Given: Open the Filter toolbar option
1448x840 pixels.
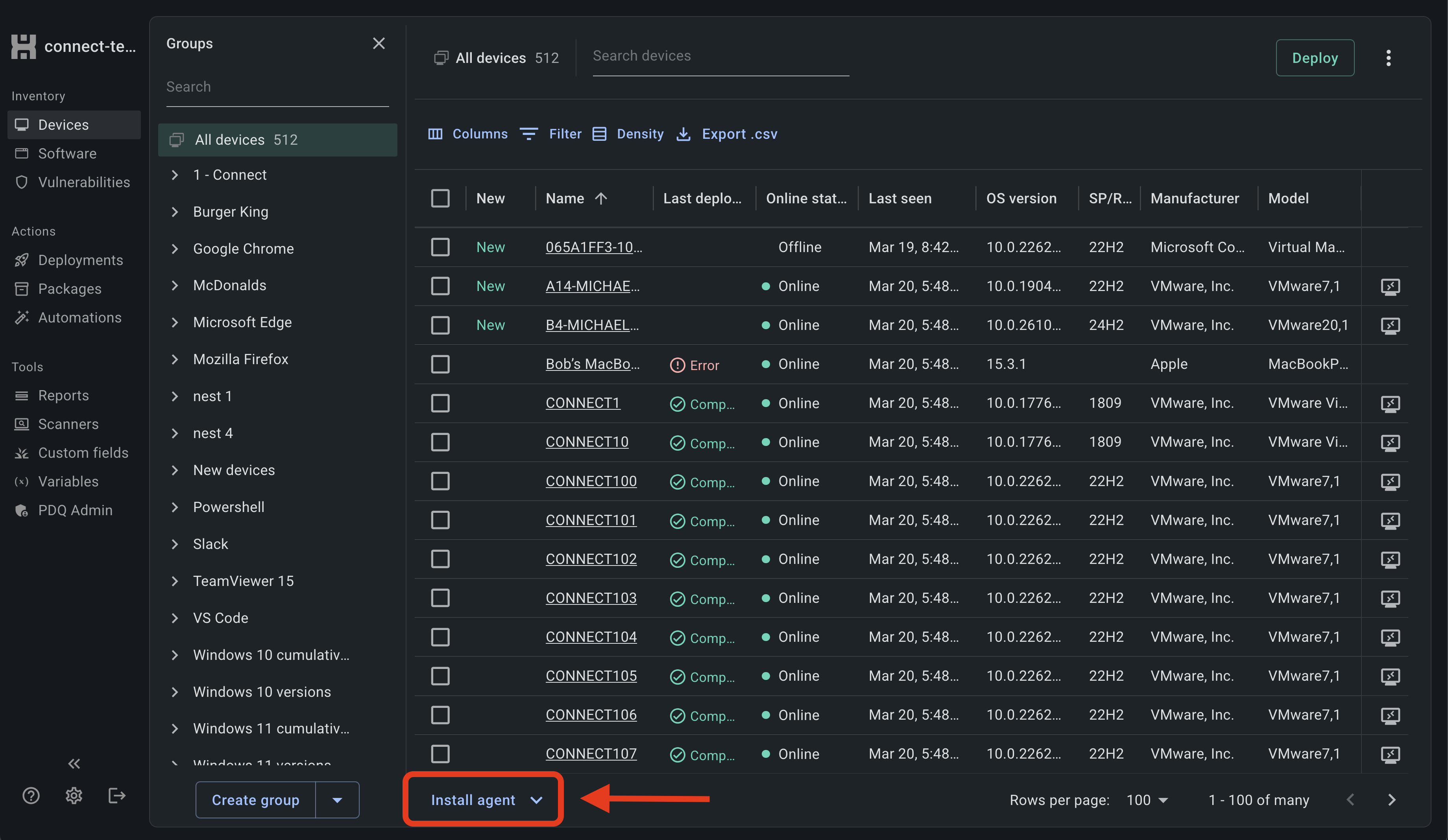Looking at the screenshot, I should point(550,134).
